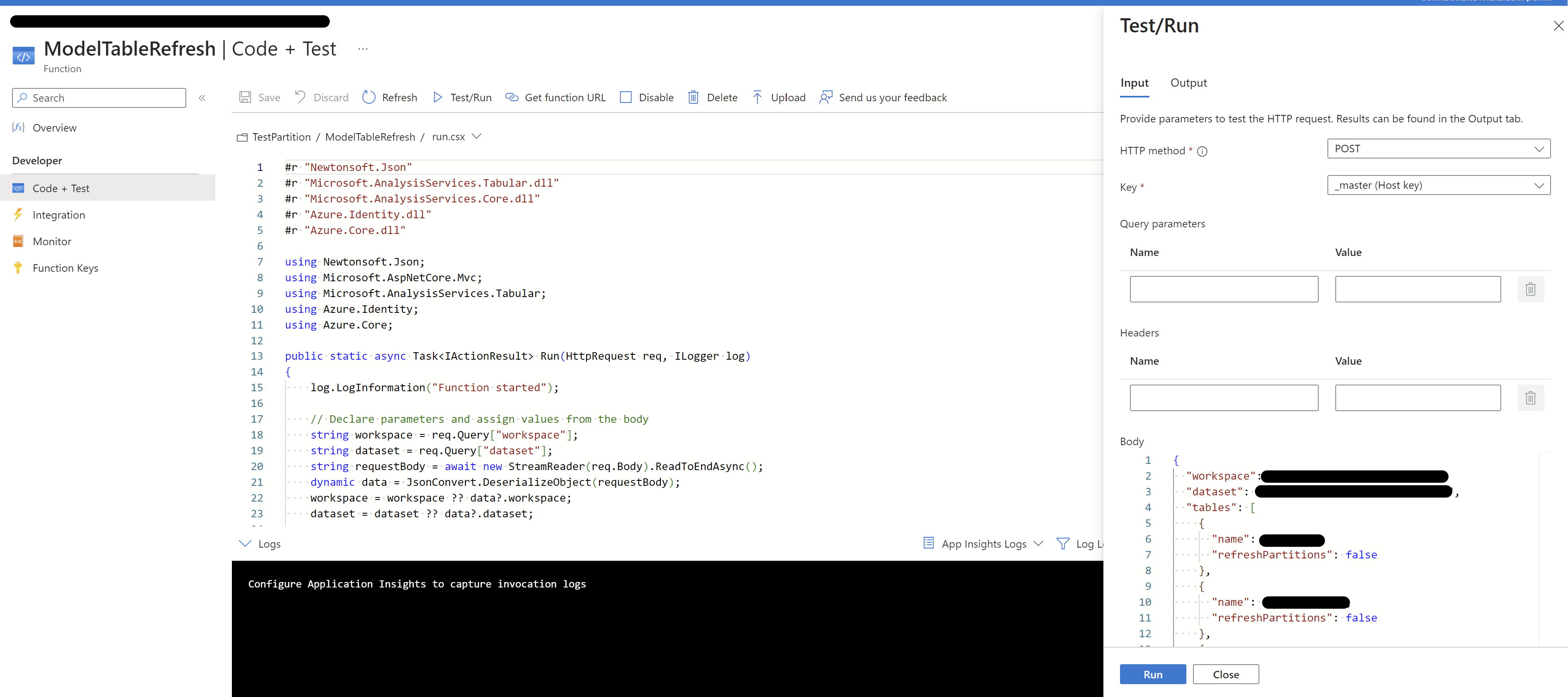Click Query parameters Name input field
Viewport: 1568px width, 697px height.
1224,289
